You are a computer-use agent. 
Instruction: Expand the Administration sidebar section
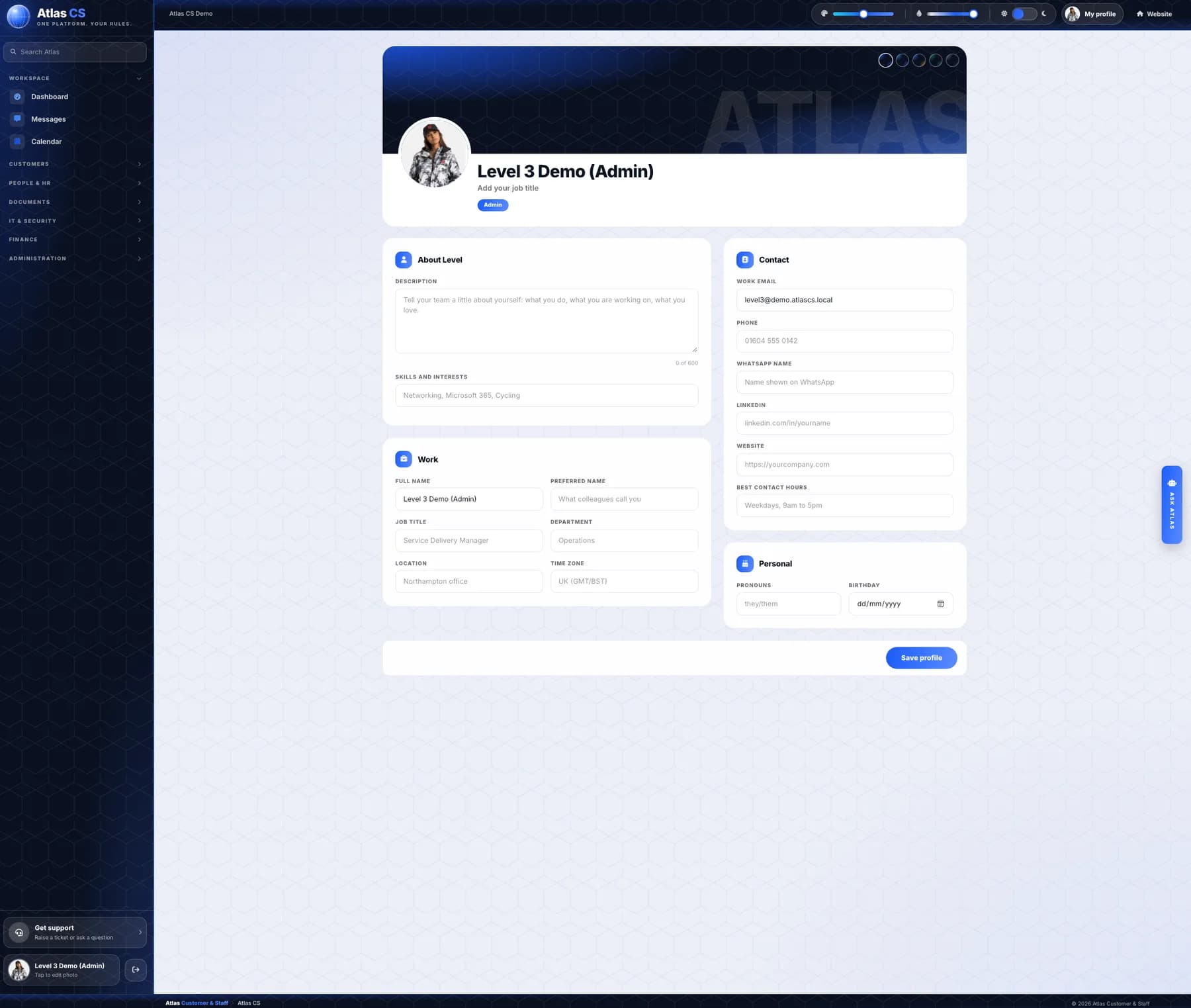click(x=75, y=258)
